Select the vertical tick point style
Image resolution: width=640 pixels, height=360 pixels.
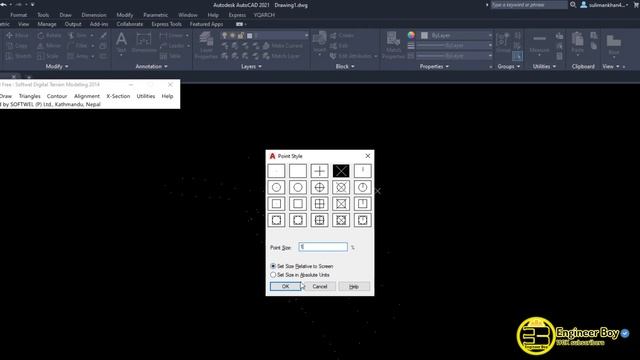(362, 171)
